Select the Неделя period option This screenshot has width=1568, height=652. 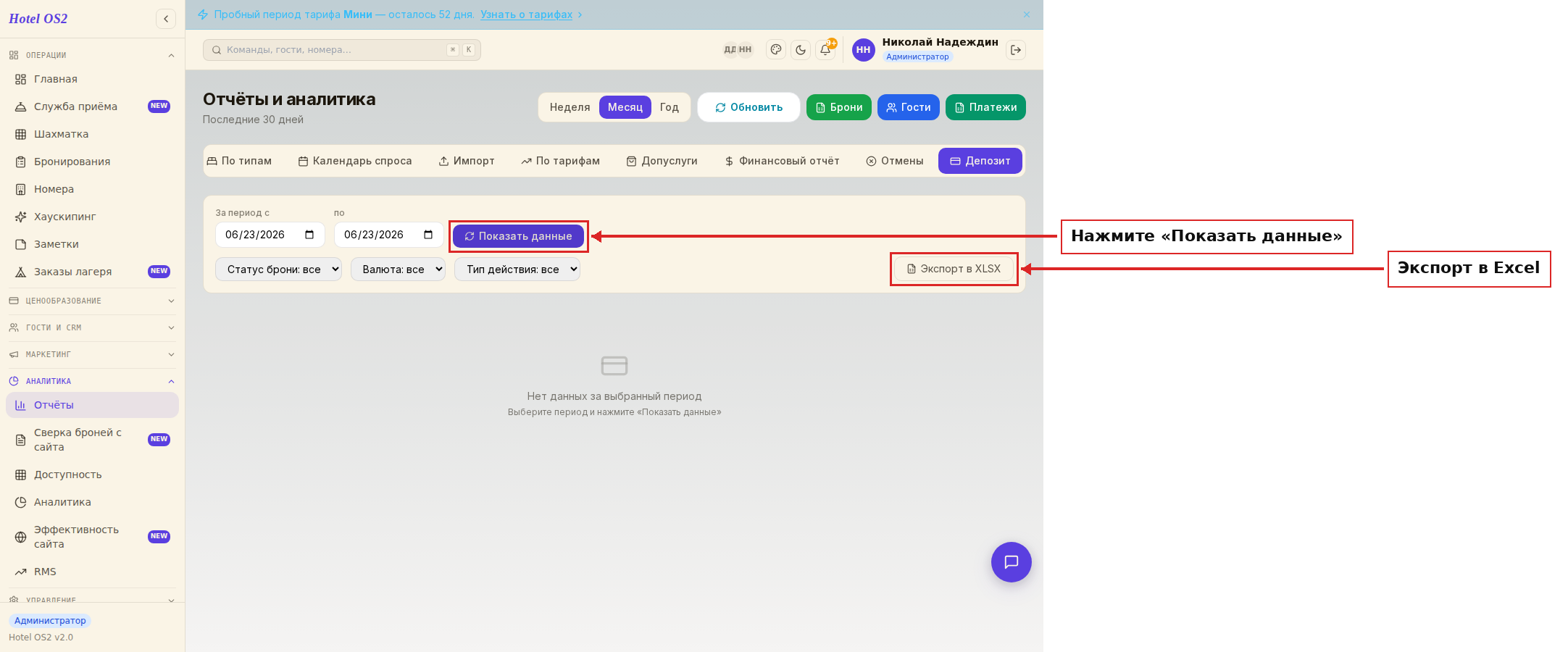tap(570, 107)
